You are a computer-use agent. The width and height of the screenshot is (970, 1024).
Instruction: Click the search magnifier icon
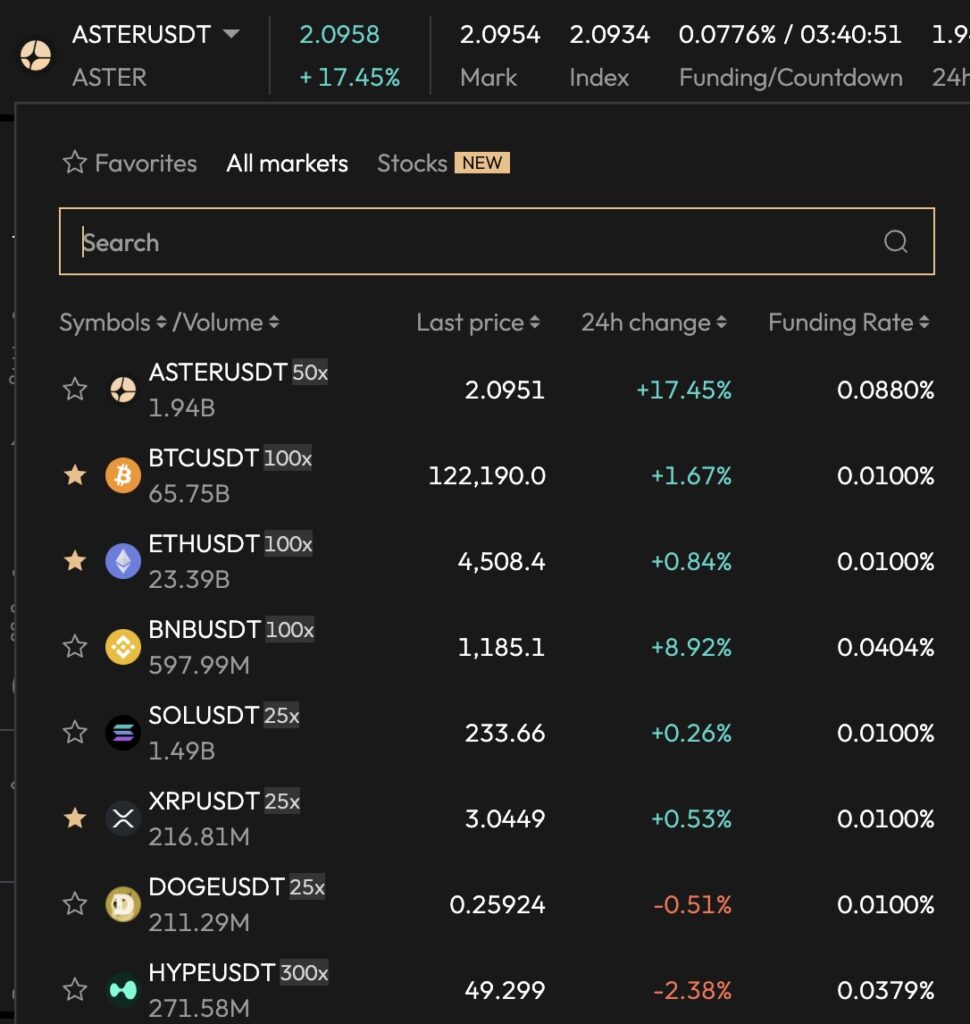895,242
